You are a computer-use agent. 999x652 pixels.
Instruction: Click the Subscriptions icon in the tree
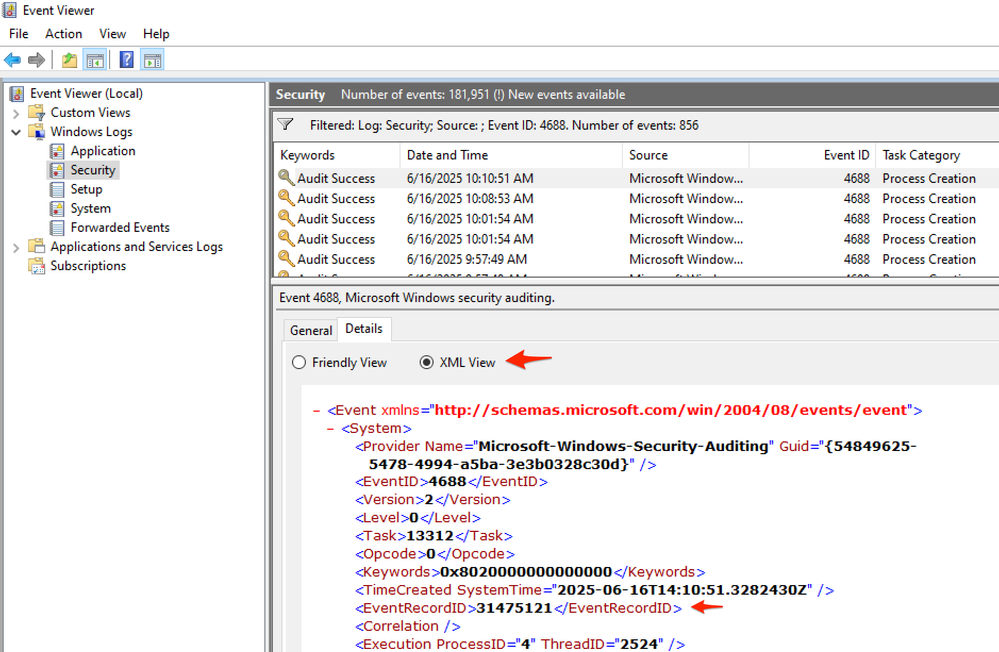tap(37, 266)
